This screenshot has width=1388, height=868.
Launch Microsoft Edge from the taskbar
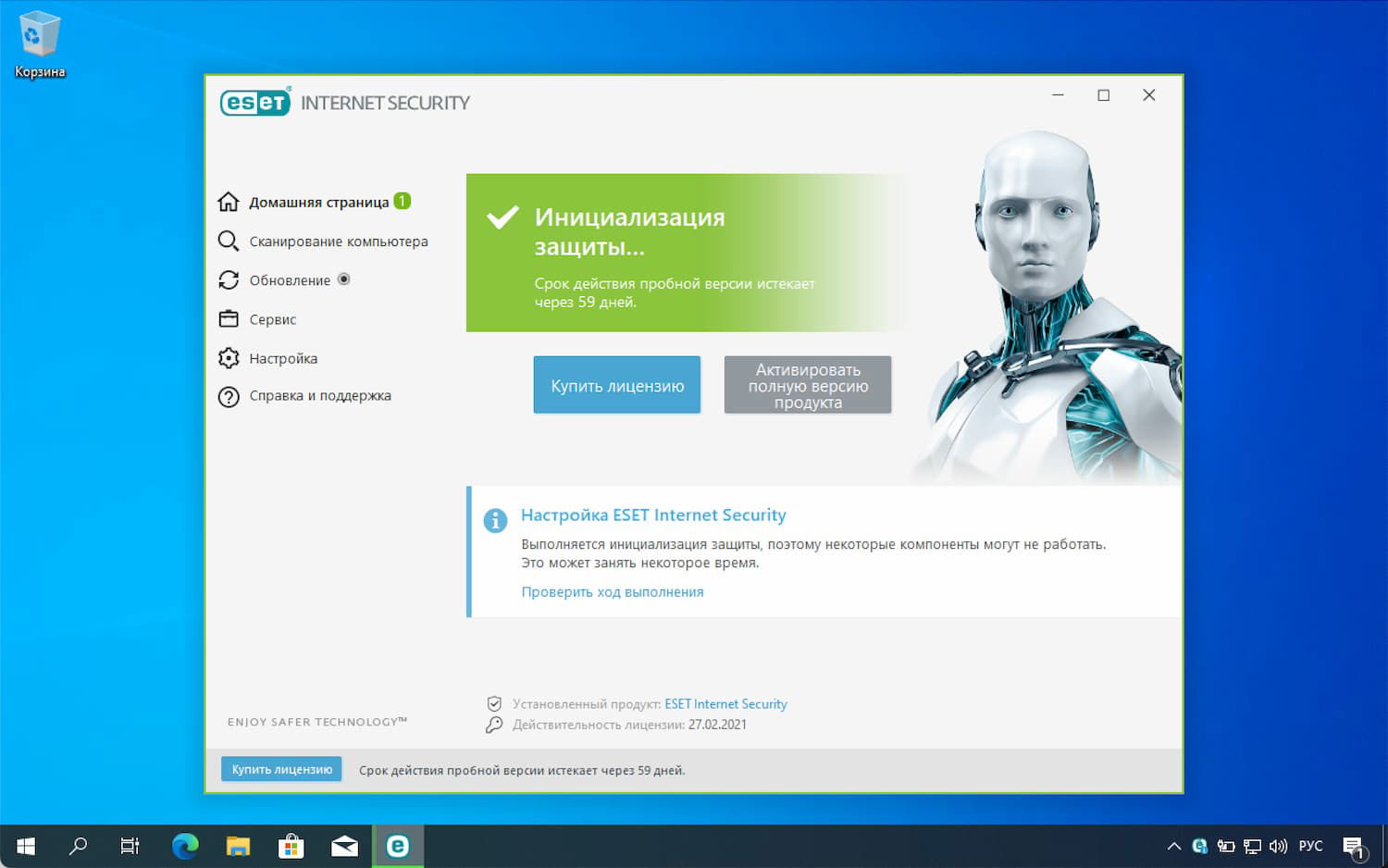click(x=184, y=845)
